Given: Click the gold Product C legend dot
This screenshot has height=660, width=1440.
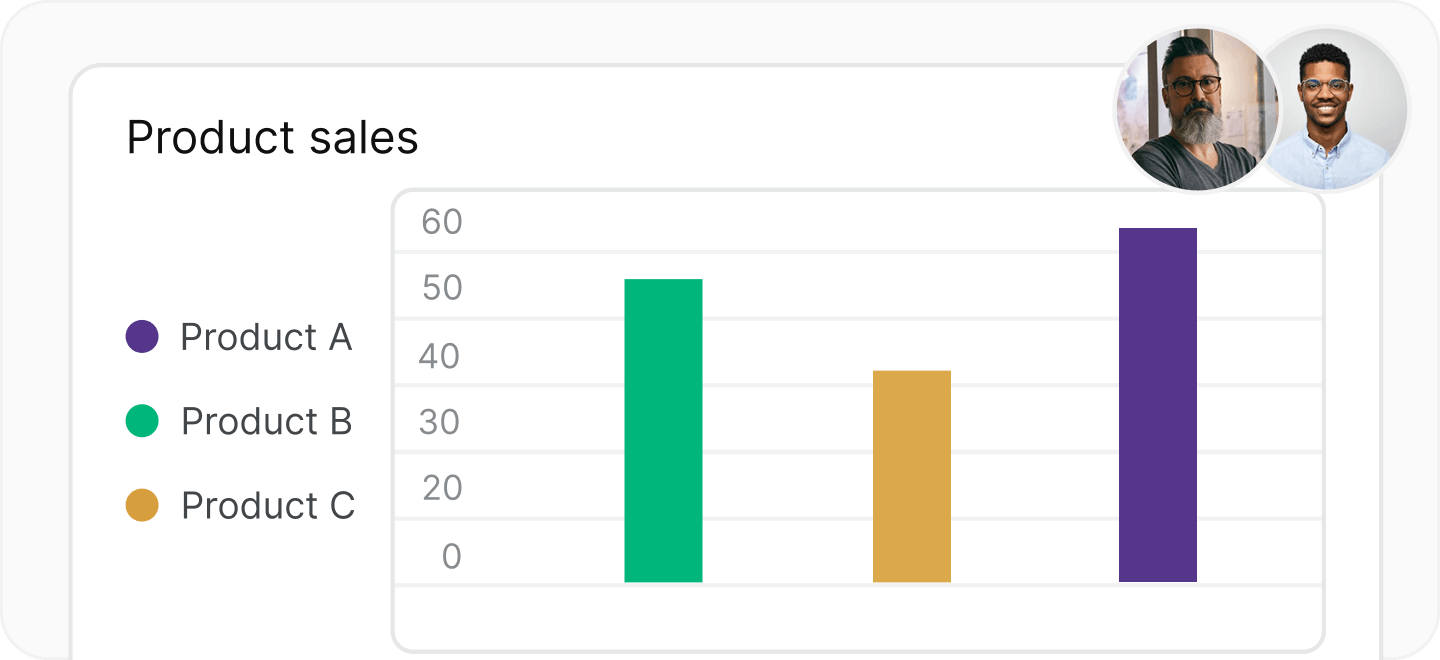Looking at the screenshot, I should 142,505.
